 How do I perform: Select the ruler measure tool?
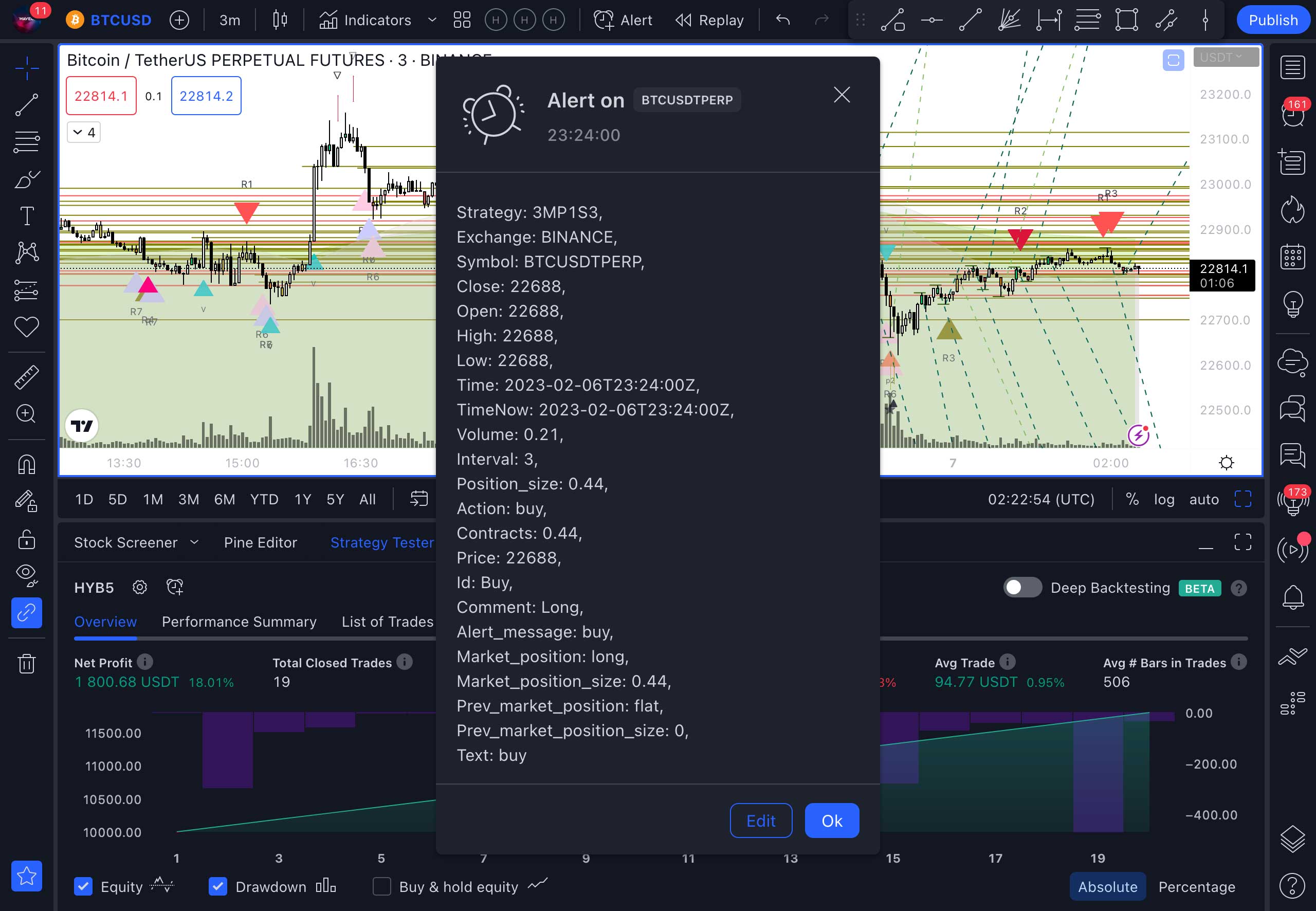(27, 377)
